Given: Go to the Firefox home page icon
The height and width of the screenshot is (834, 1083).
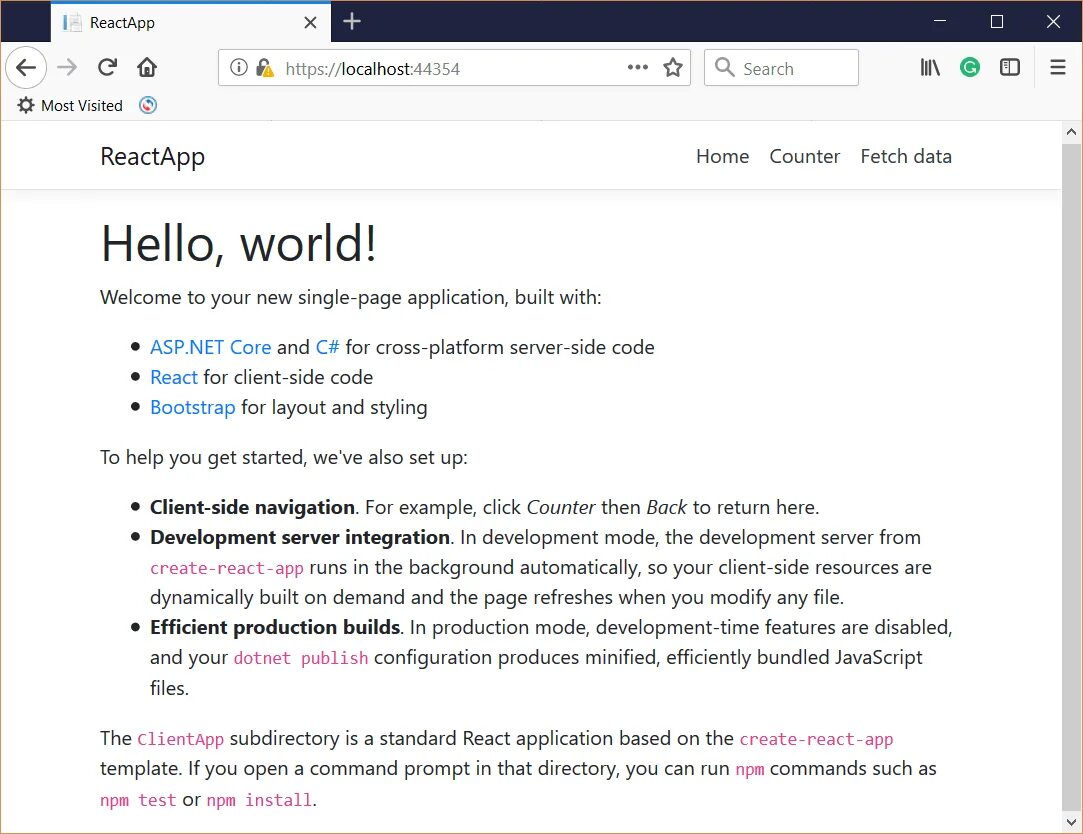Looking at the screenshot, I should [147, 68].
